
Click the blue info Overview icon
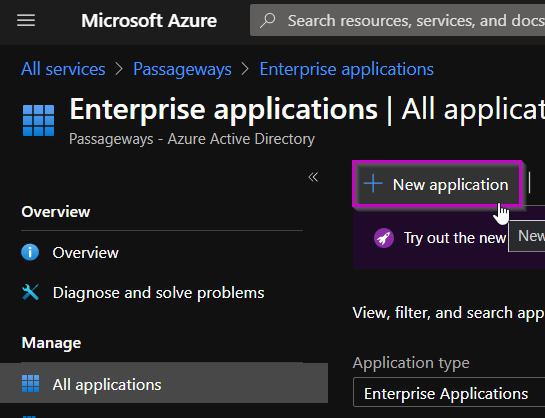30,252
